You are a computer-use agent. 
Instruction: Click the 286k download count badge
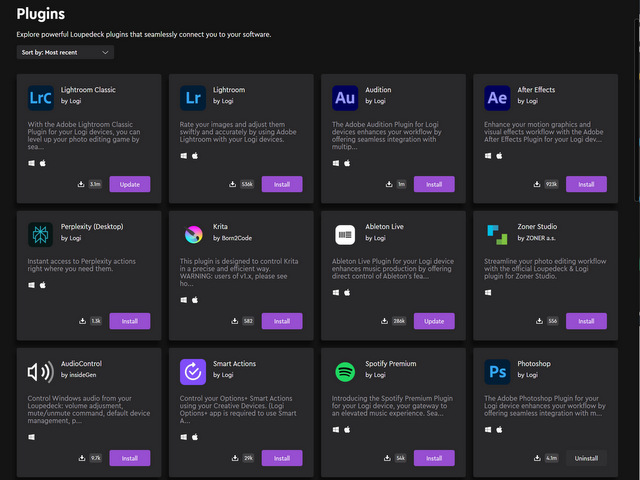click(399, 321)
